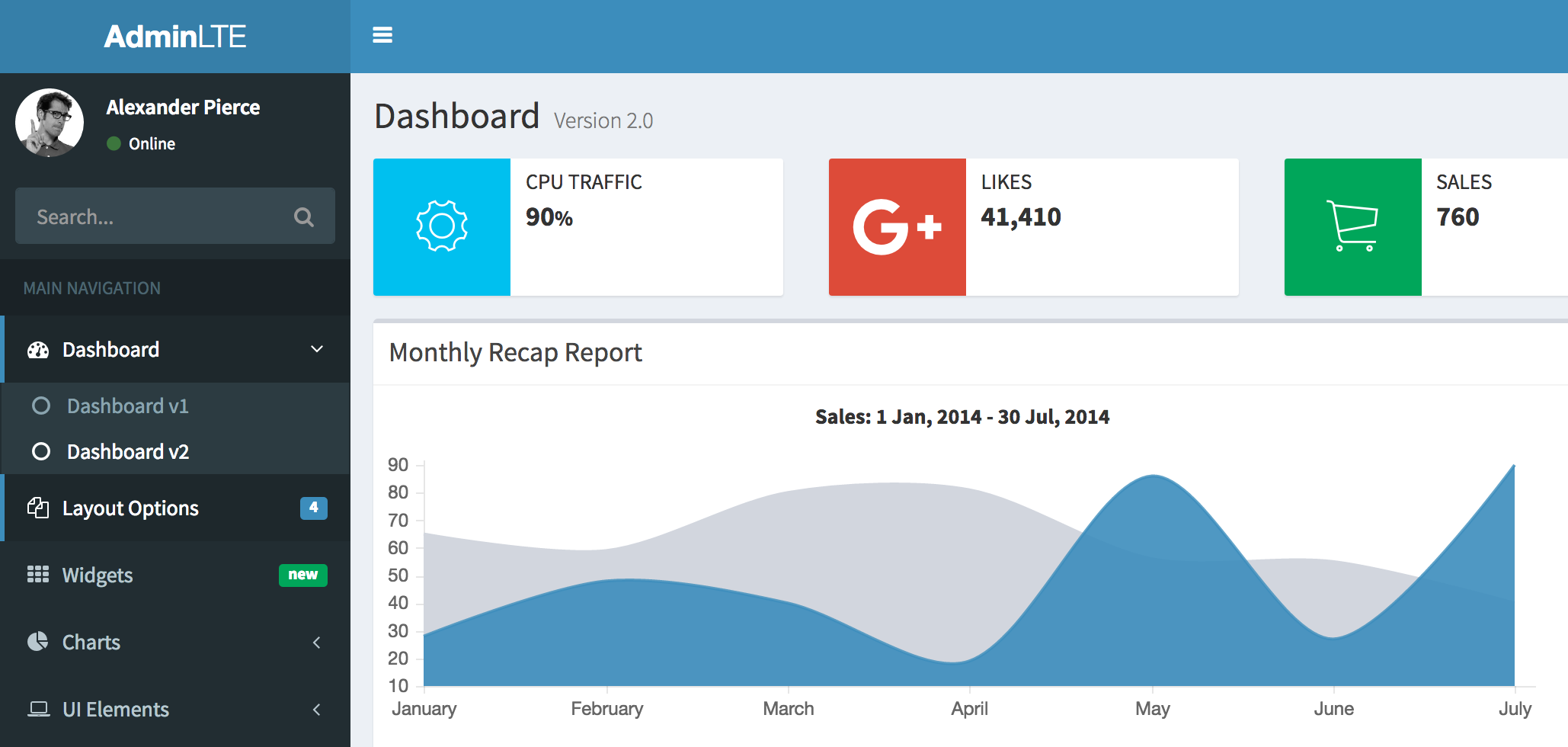The width and height of the screenshot is (1568, 747).
Task: Click the Sales date range chart title
Action: coord(962,417)
